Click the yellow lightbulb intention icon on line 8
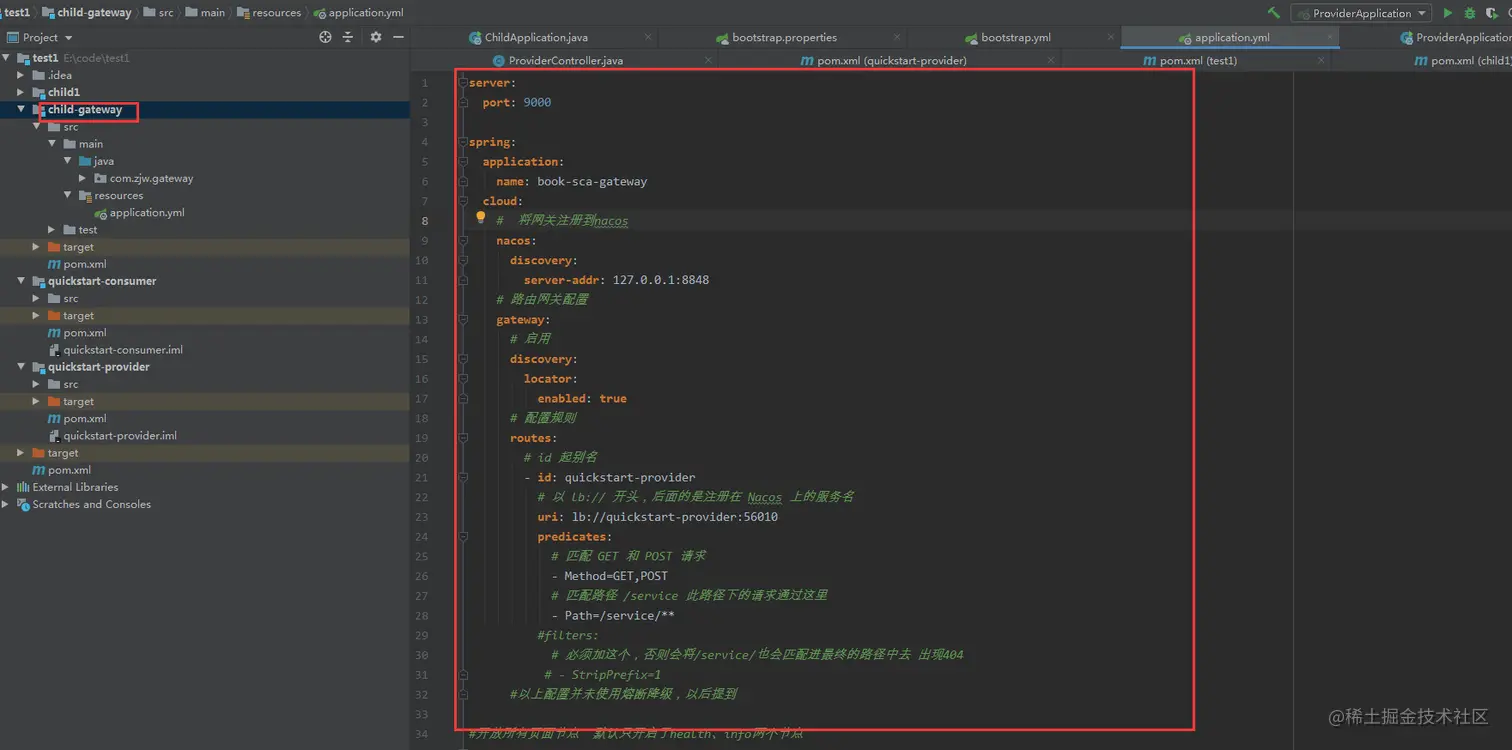 [480, 217]
